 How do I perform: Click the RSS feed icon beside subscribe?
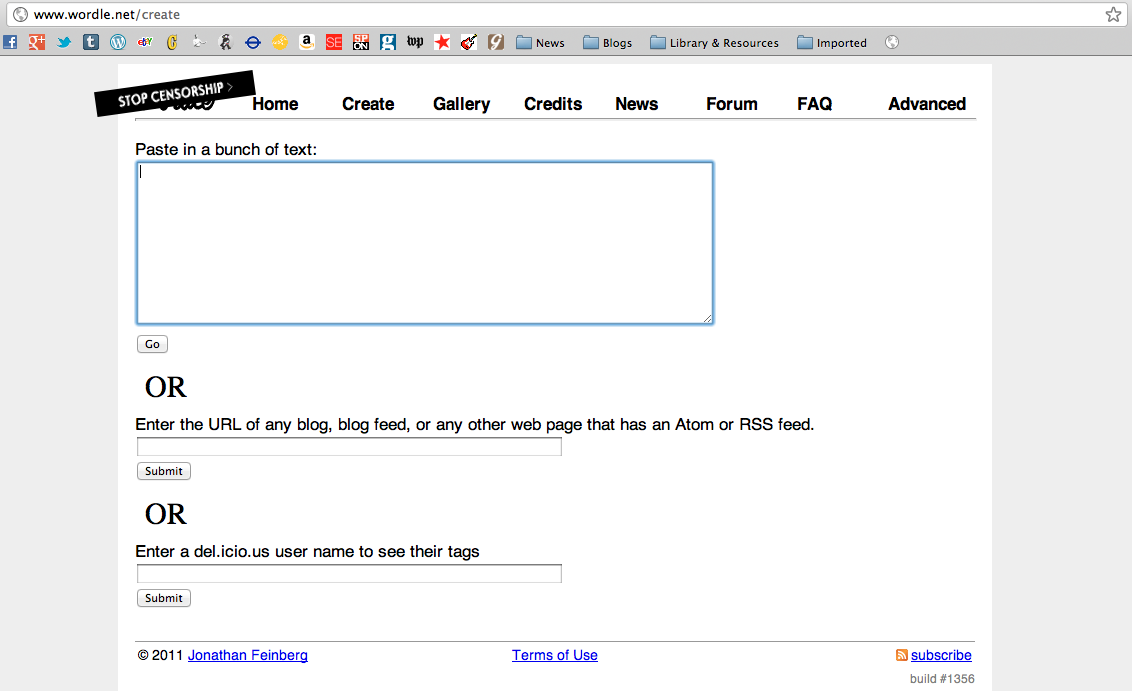902,655
